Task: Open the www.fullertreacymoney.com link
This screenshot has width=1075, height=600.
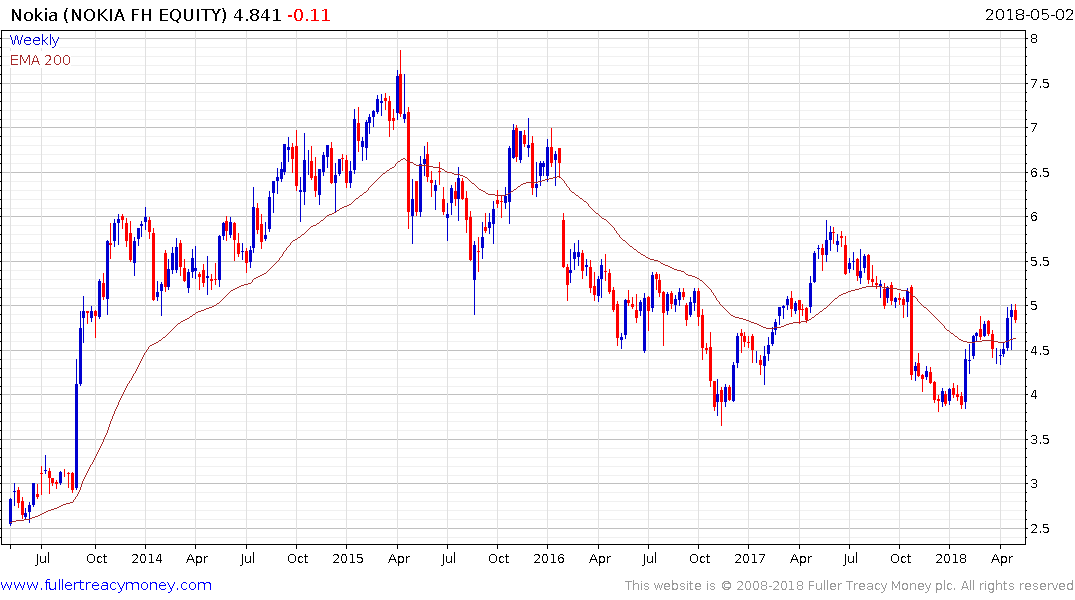Action: click(x=106, y=585)
